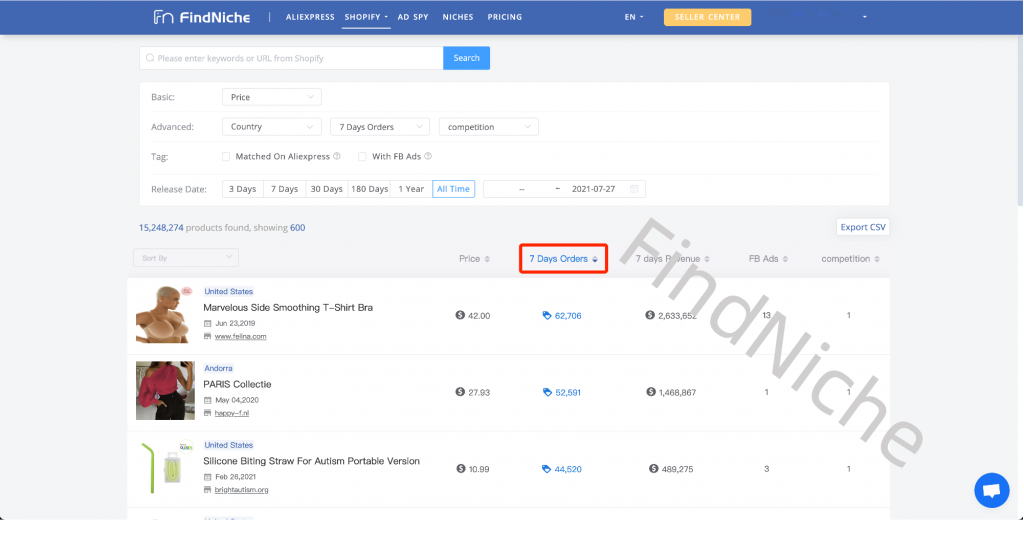Screen dimensions: 1024x555
Task: Click calendar icon beside Feb 26,2021
Action: (x=207, y=477)
